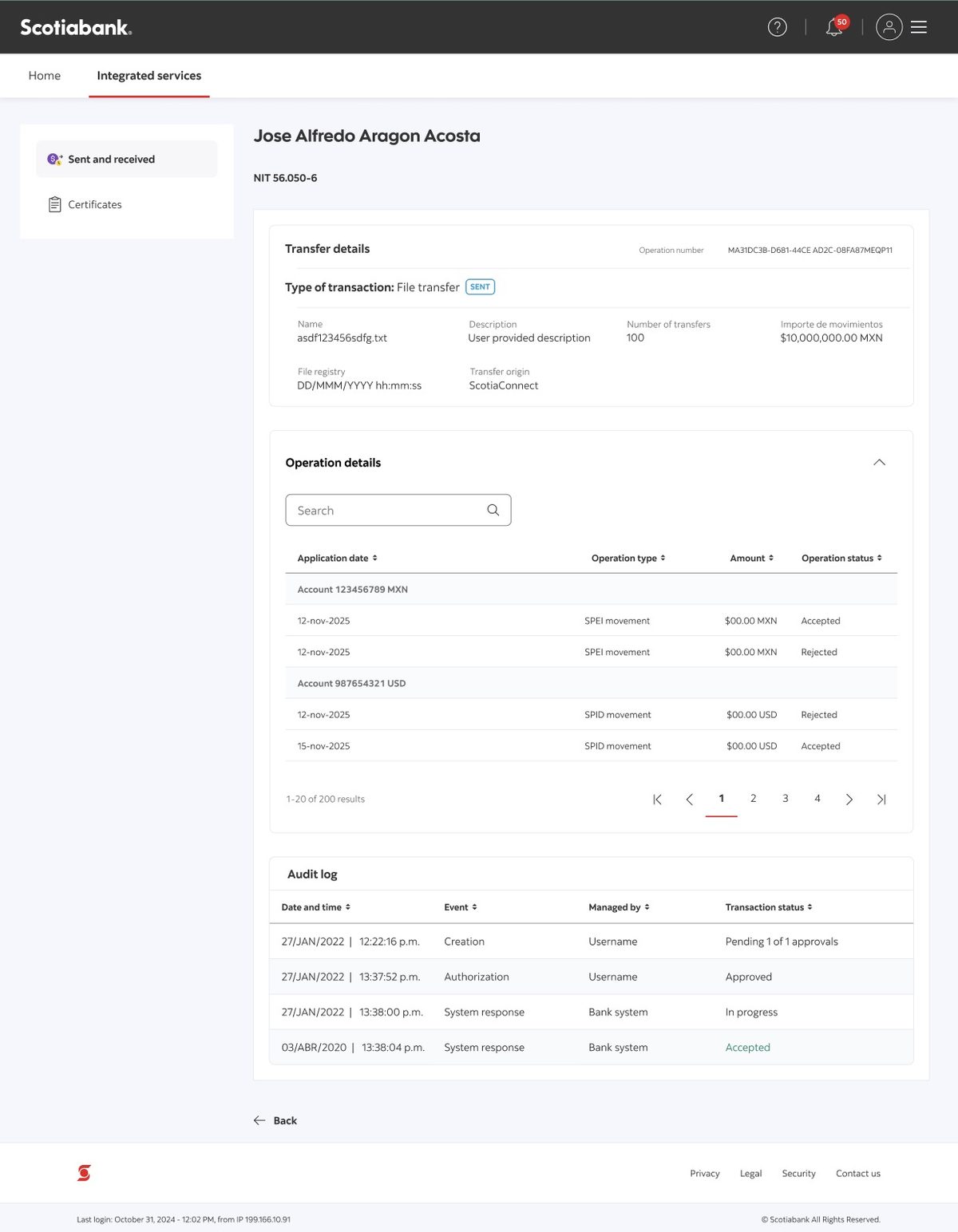Click the Last login info text
Viewport: 958px width, 1232px height.
coord(184,1219)
